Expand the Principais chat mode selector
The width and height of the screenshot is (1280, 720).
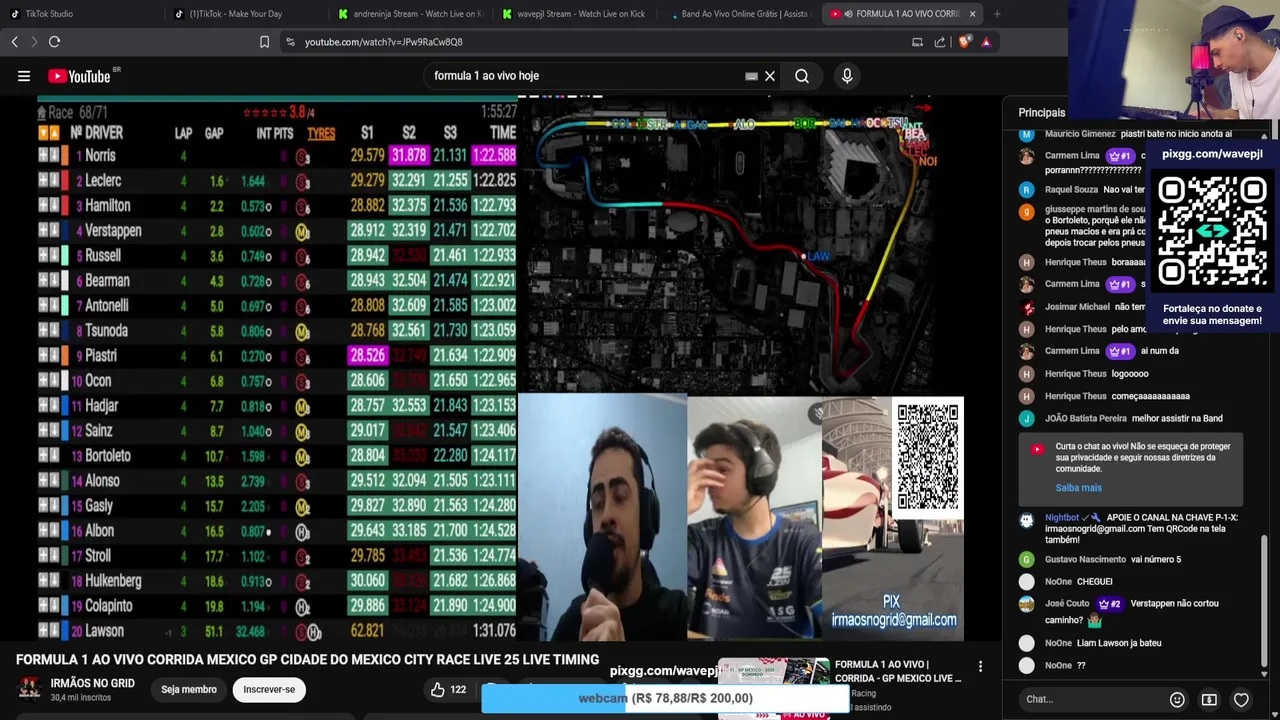coord(1042,113)
